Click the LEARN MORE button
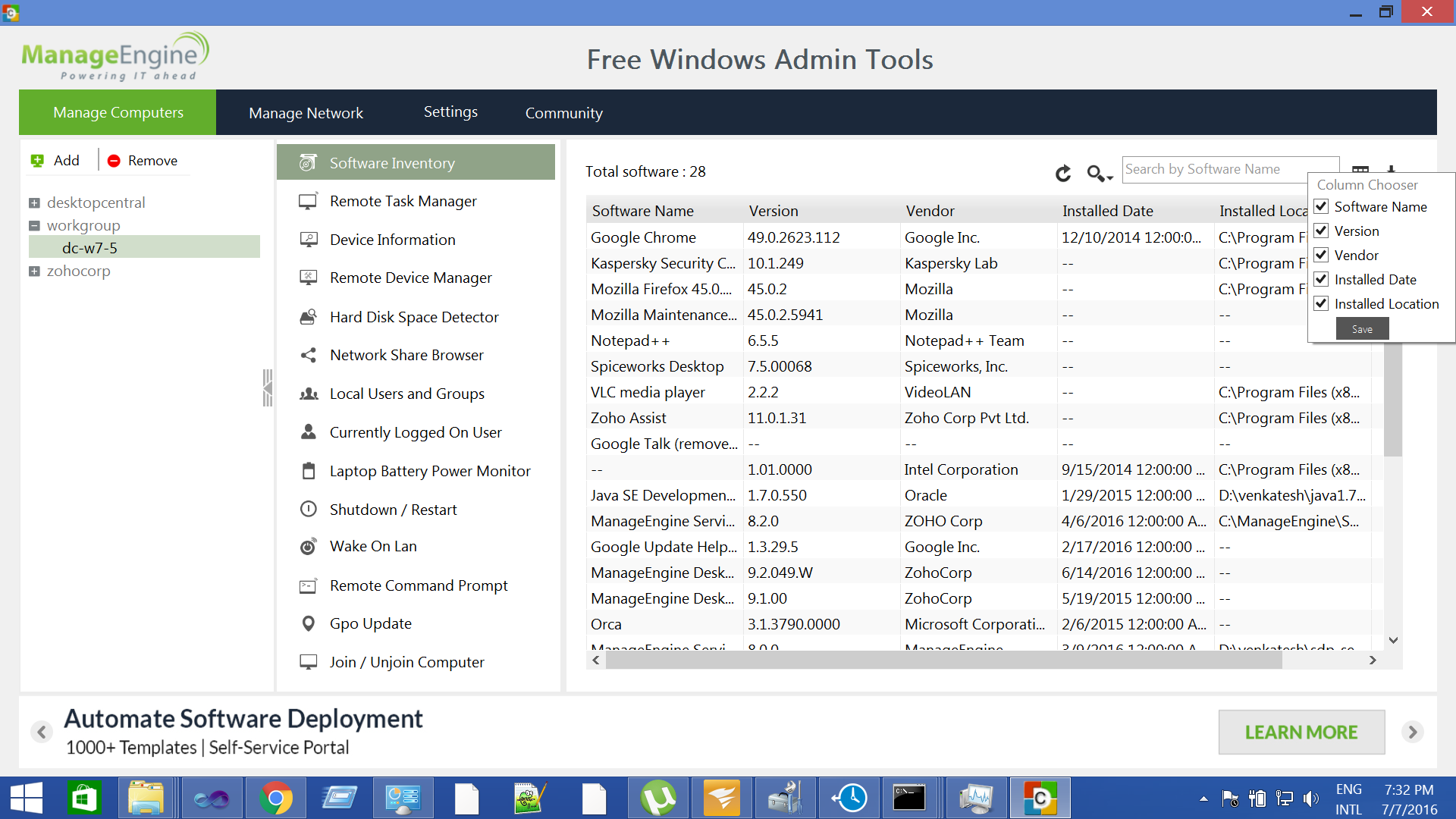The width and height of the screenshot is (1456, 819). 1301,732
